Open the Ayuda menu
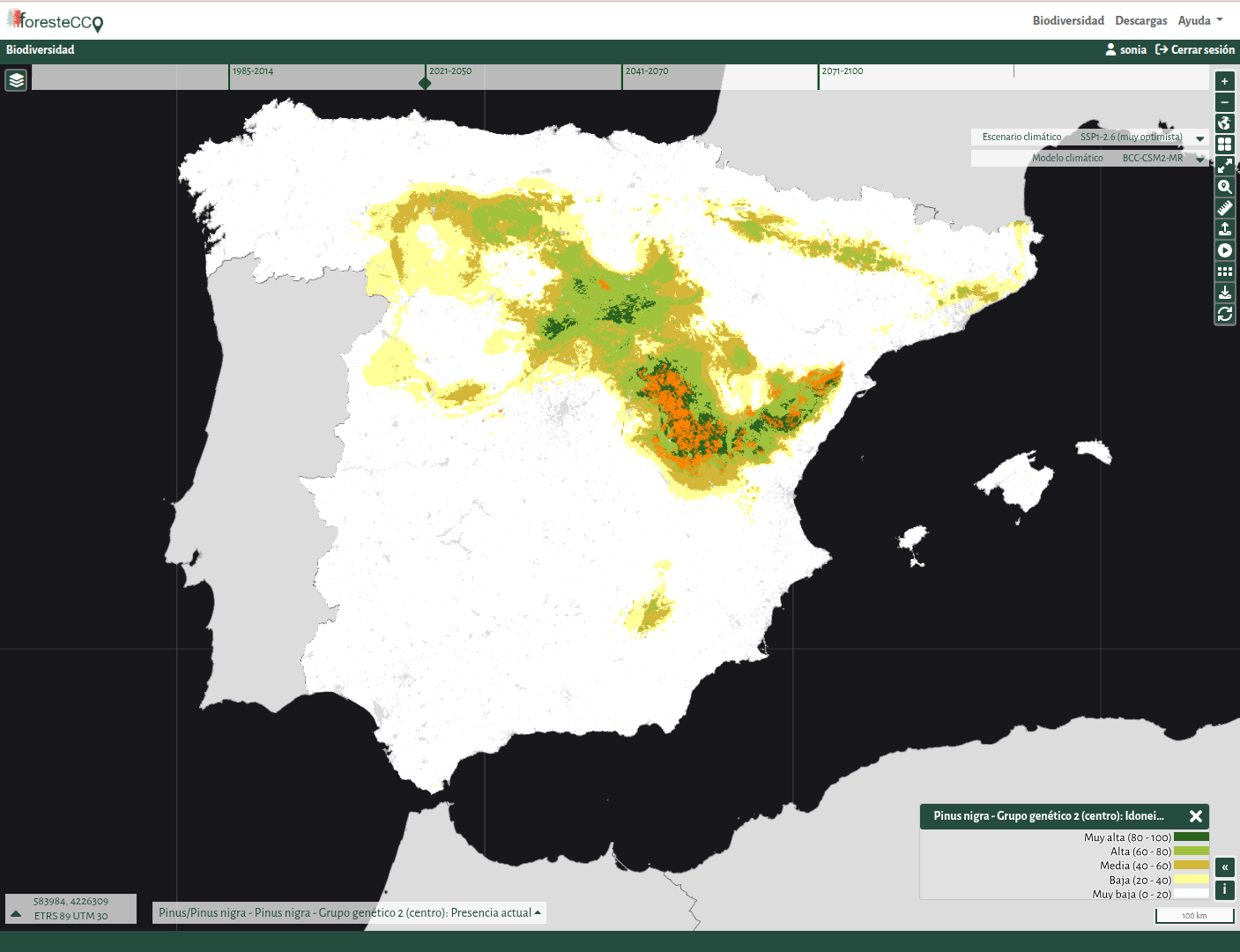1240x952 pixels. point(1199,20)
